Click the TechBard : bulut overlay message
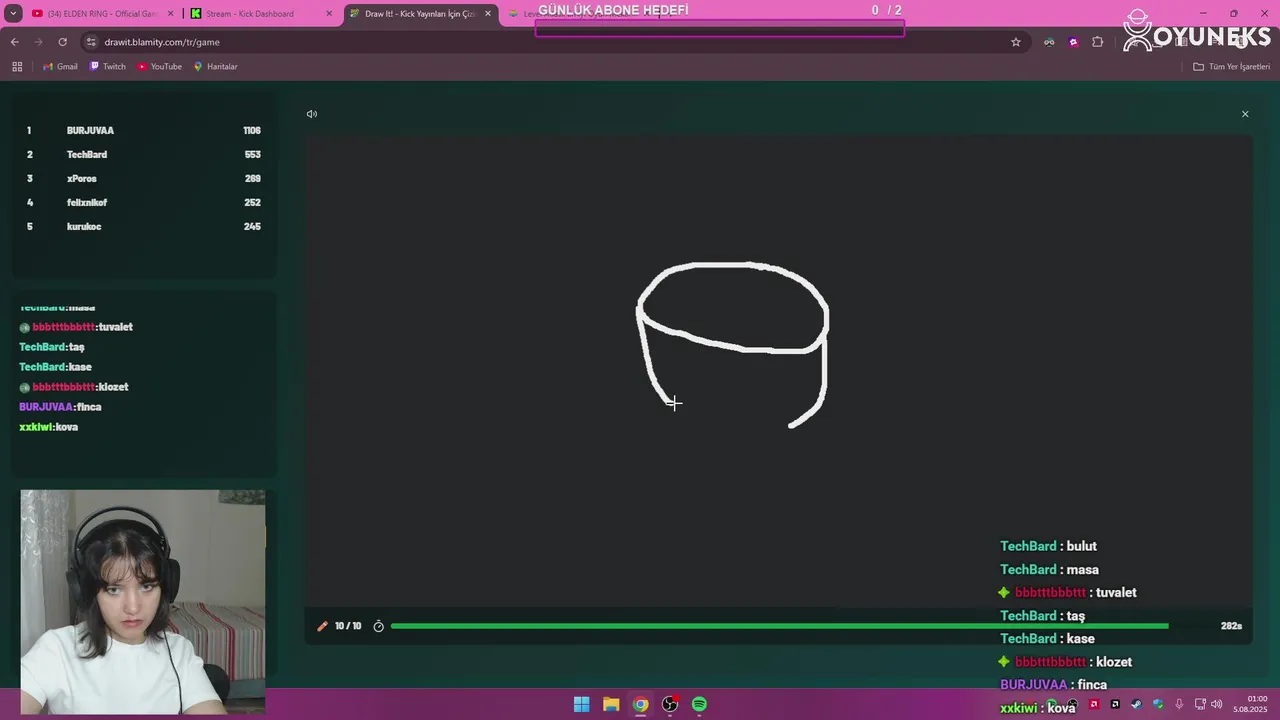 (x=1048, y=546)
